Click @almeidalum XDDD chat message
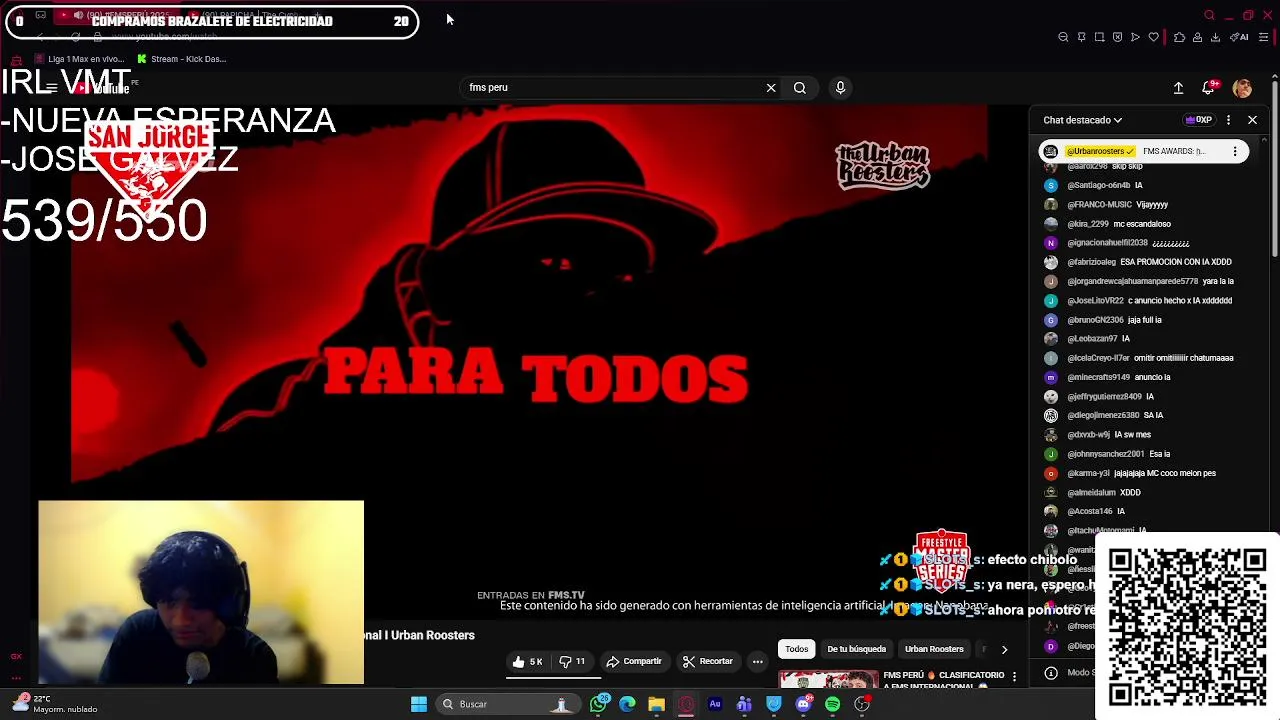This screenshot has width=1280, height=720. point(1092,492)
